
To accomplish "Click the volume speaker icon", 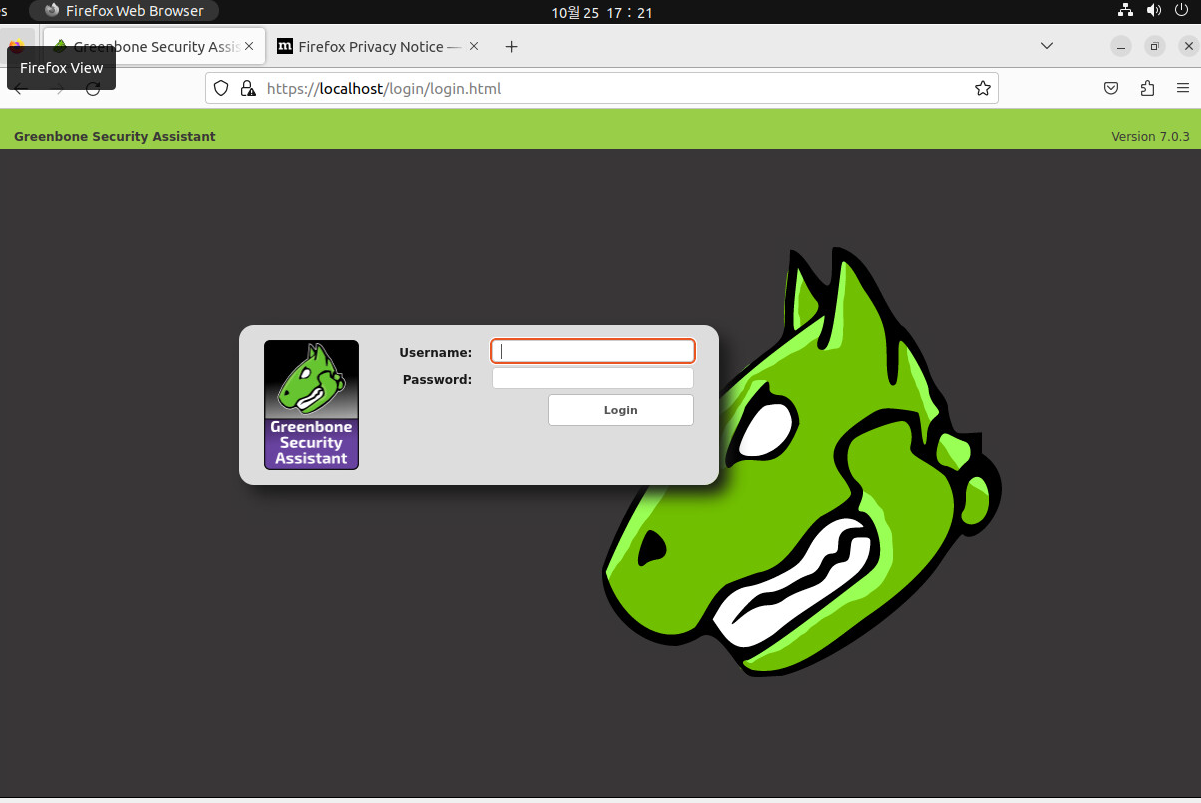I will (1154, 11).
